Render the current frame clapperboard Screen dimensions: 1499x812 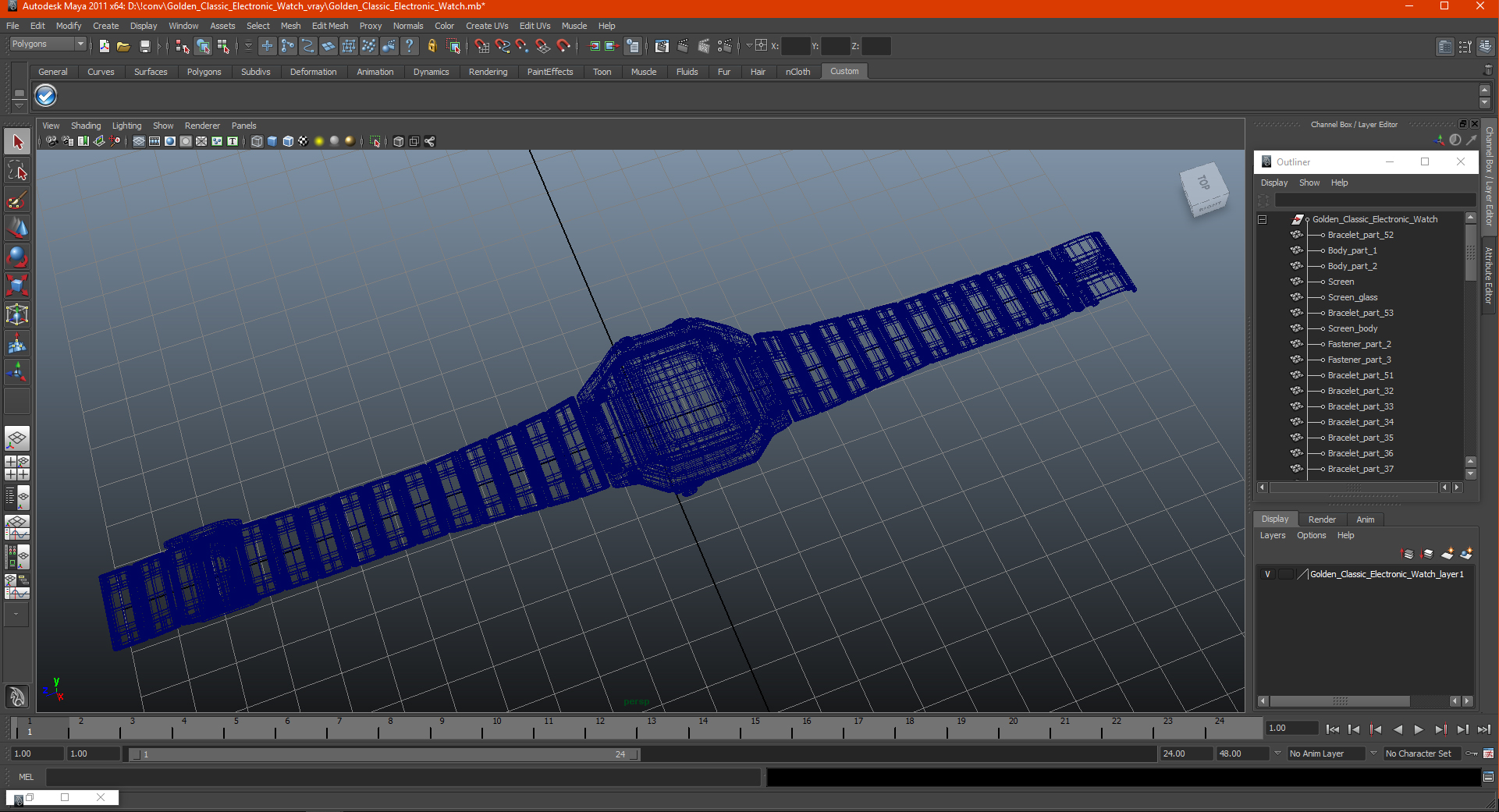683,46
